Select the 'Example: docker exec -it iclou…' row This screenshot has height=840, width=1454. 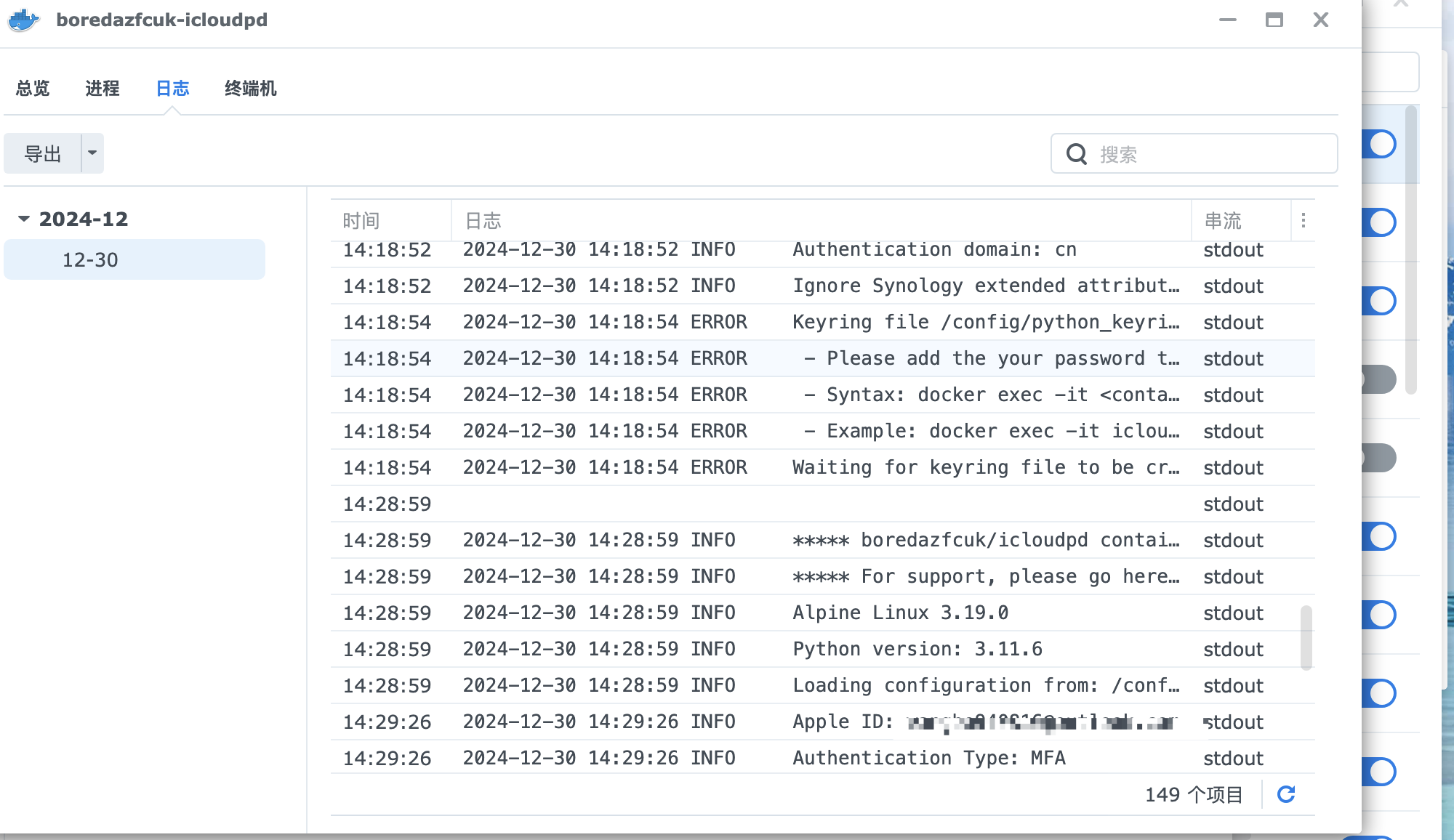tap(822, 431)
